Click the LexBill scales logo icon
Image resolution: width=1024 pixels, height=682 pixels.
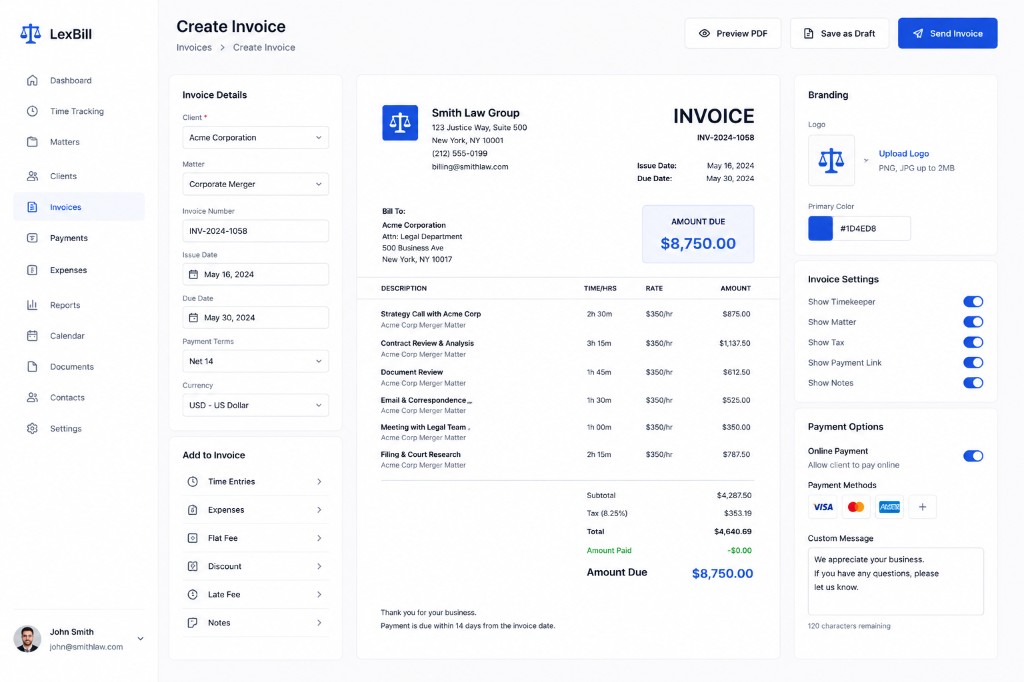click(x=30, y=33)
